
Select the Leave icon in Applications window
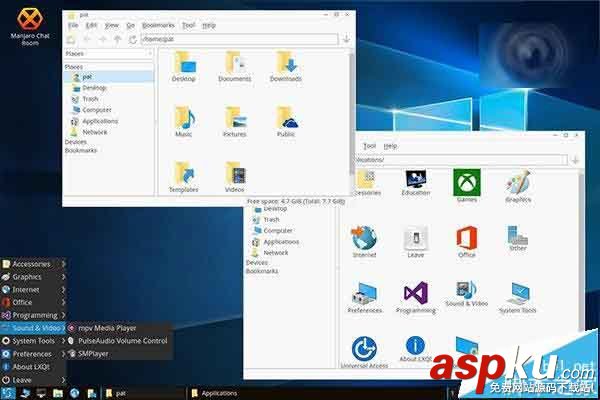pos(416,242)
